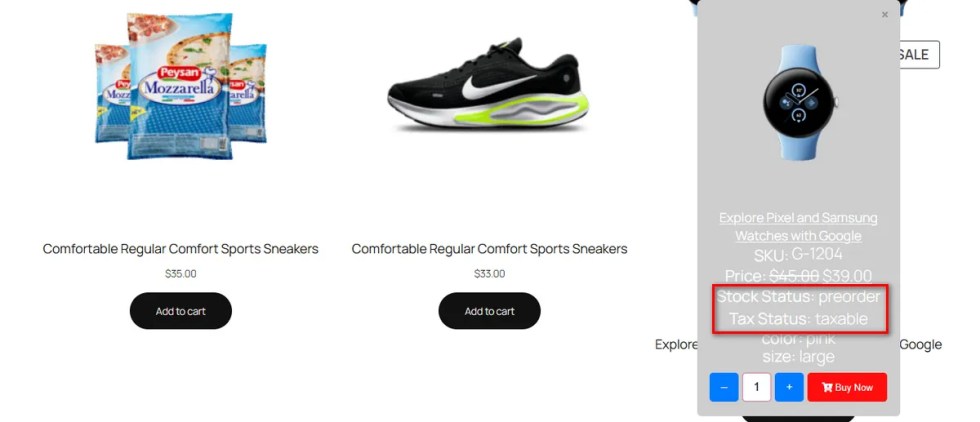Screen dimensions: 980x422
Task: Click the first Comfortable Regular Comfort Sneakers title
Action: coord(181,249)
